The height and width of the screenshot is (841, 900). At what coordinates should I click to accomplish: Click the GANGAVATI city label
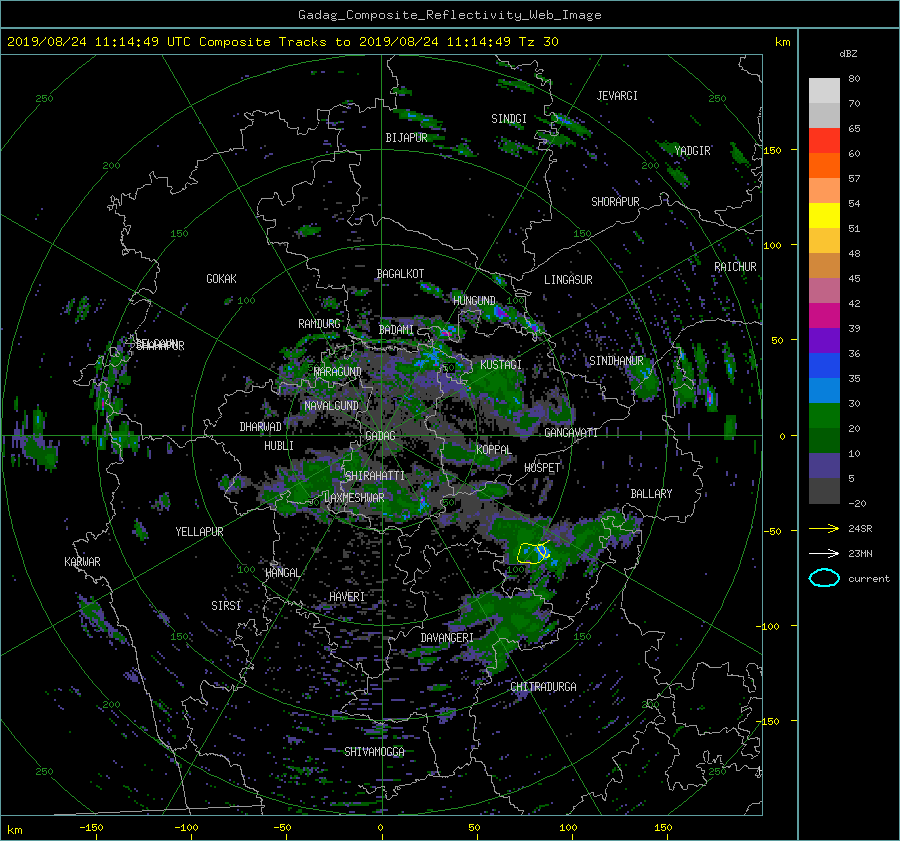pyautogui.click(x=571, y=433)
